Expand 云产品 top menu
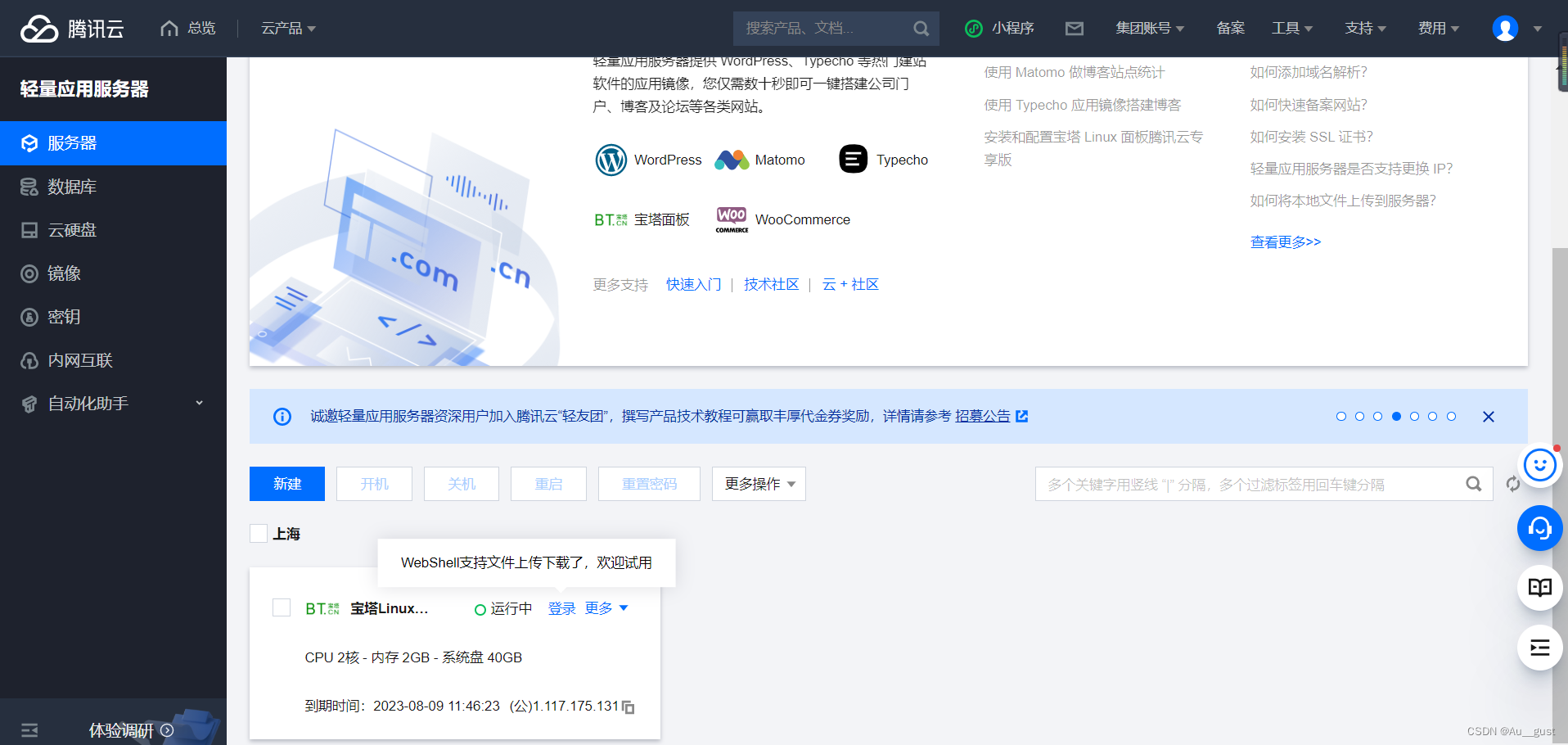Image resolution: width=1568 pixels, height=745 pixels. (x=288, y=29)
